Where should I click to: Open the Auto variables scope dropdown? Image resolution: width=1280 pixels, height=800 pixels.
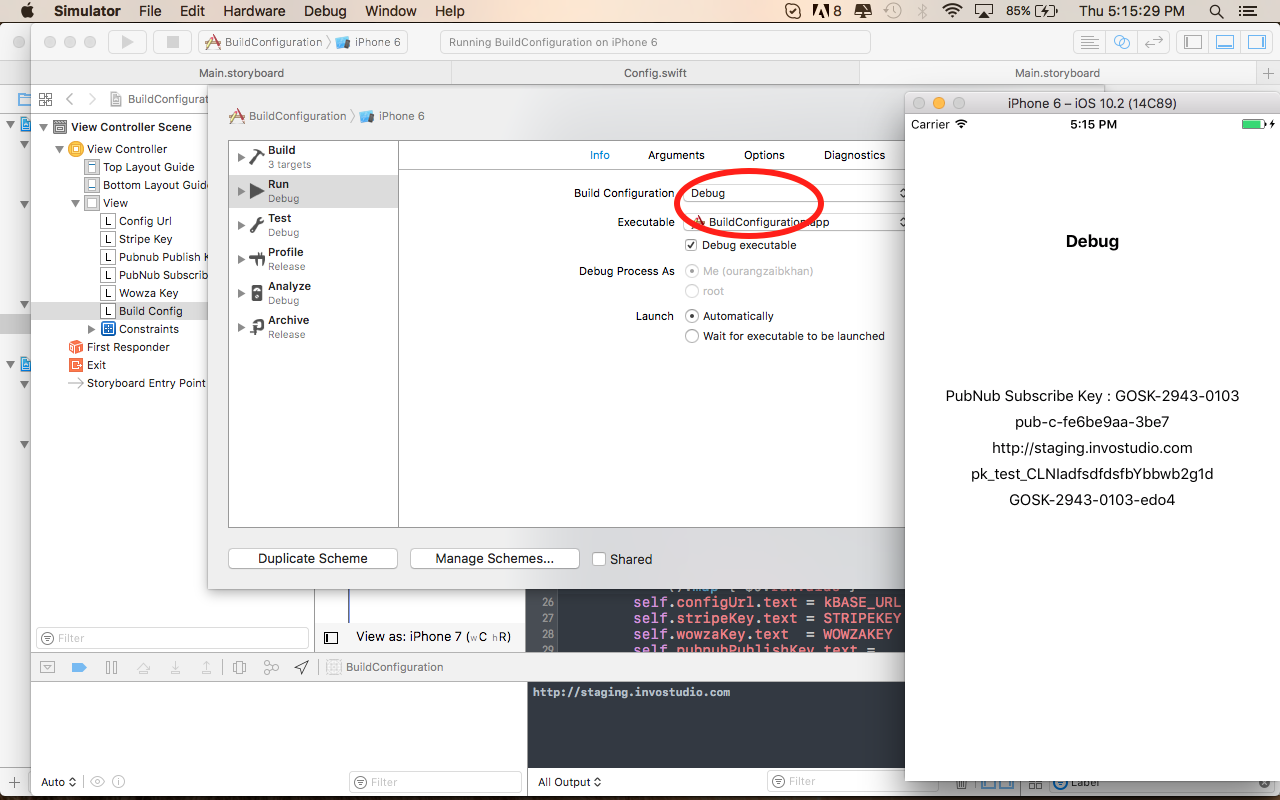coord(59,782)
